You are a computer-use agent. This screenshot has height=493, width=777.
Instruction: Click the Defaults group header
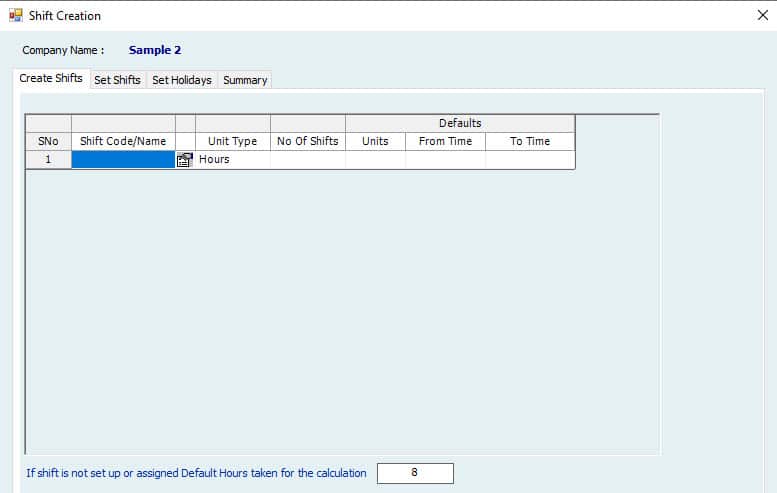(x=460, y=123)
